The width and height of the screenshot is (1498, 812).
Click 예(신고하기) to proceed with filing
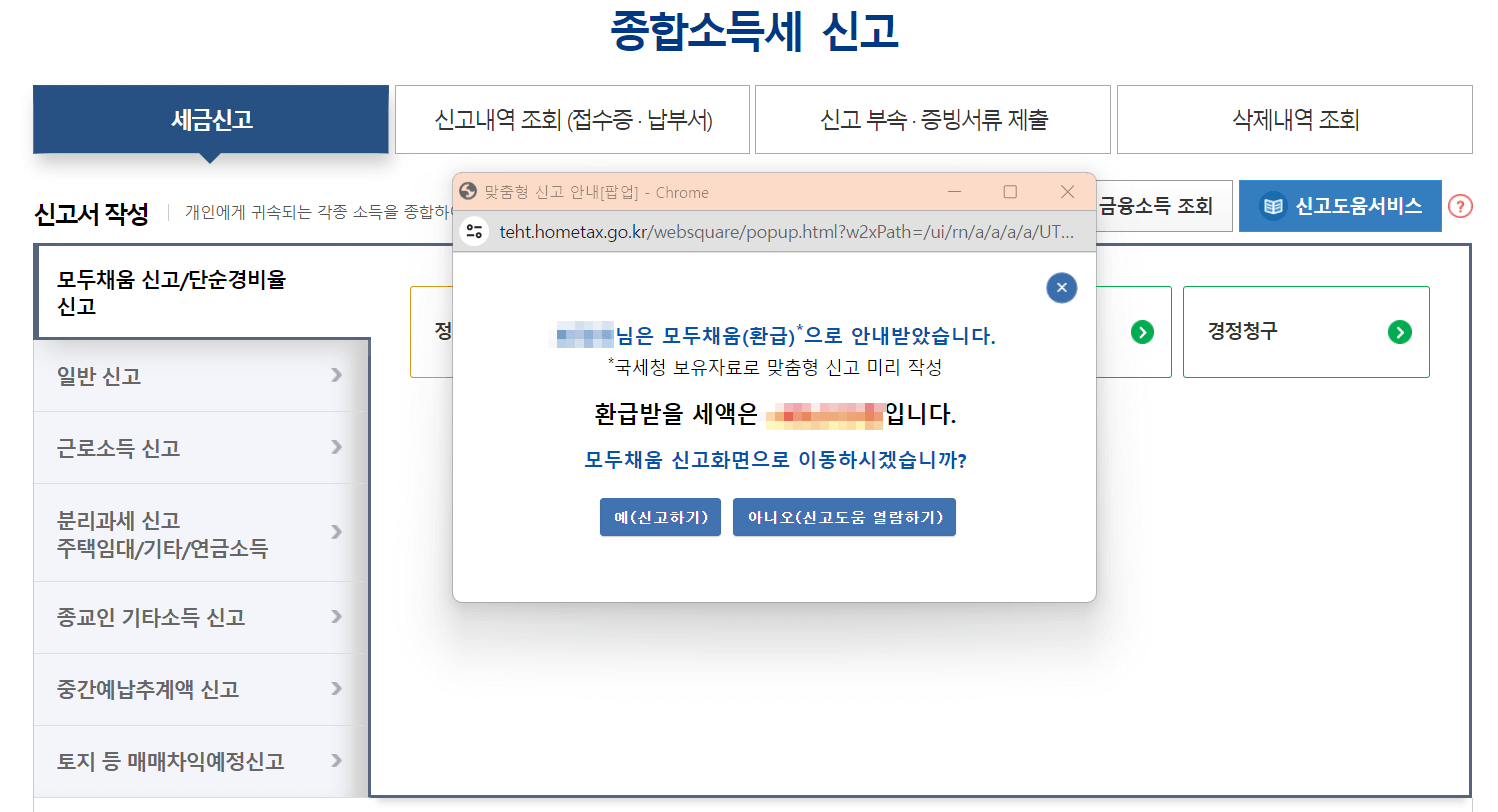660,517
